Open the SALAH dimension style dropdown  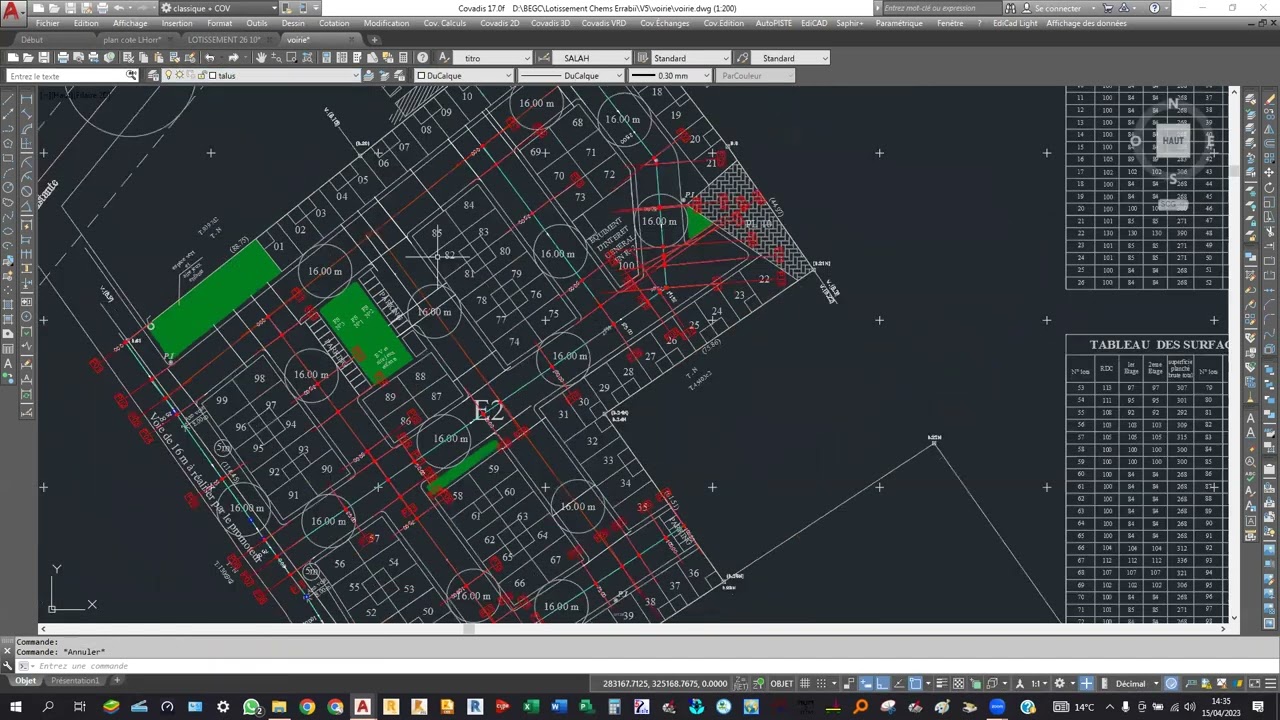pos(592,58)
